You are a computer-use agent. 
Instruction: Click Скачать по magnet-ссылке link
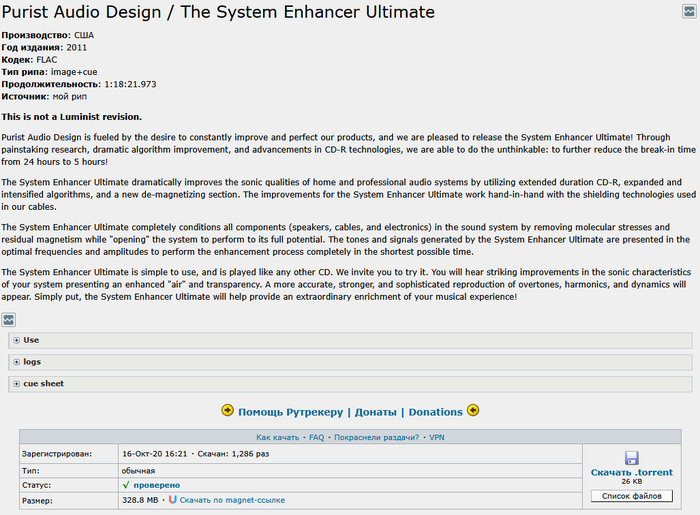(x=232, y=499)
